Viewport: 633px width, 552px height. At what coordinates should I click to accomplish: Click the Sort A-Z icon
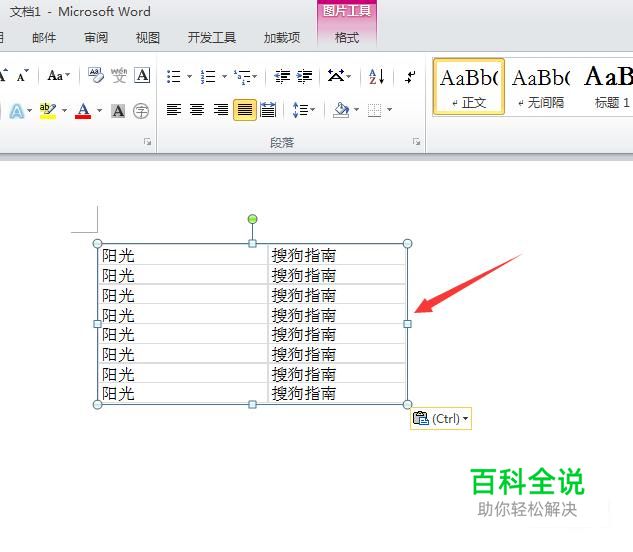coord(376,76)
